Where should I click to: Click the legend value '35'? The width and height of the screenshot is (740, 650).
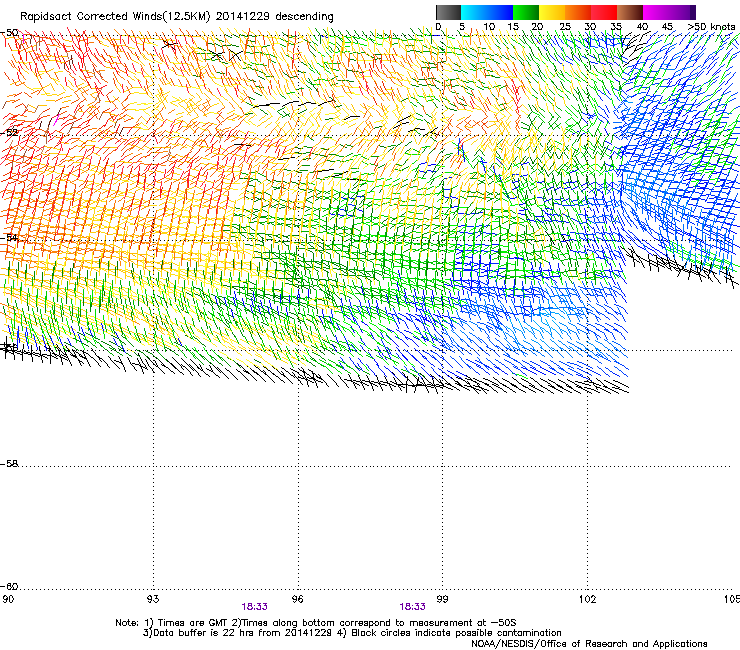pos(616,27)
